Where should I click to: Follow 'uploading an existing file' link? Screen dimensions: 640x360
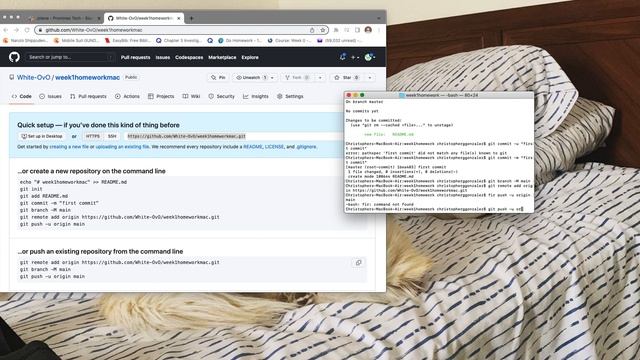[x=122, y=147]
